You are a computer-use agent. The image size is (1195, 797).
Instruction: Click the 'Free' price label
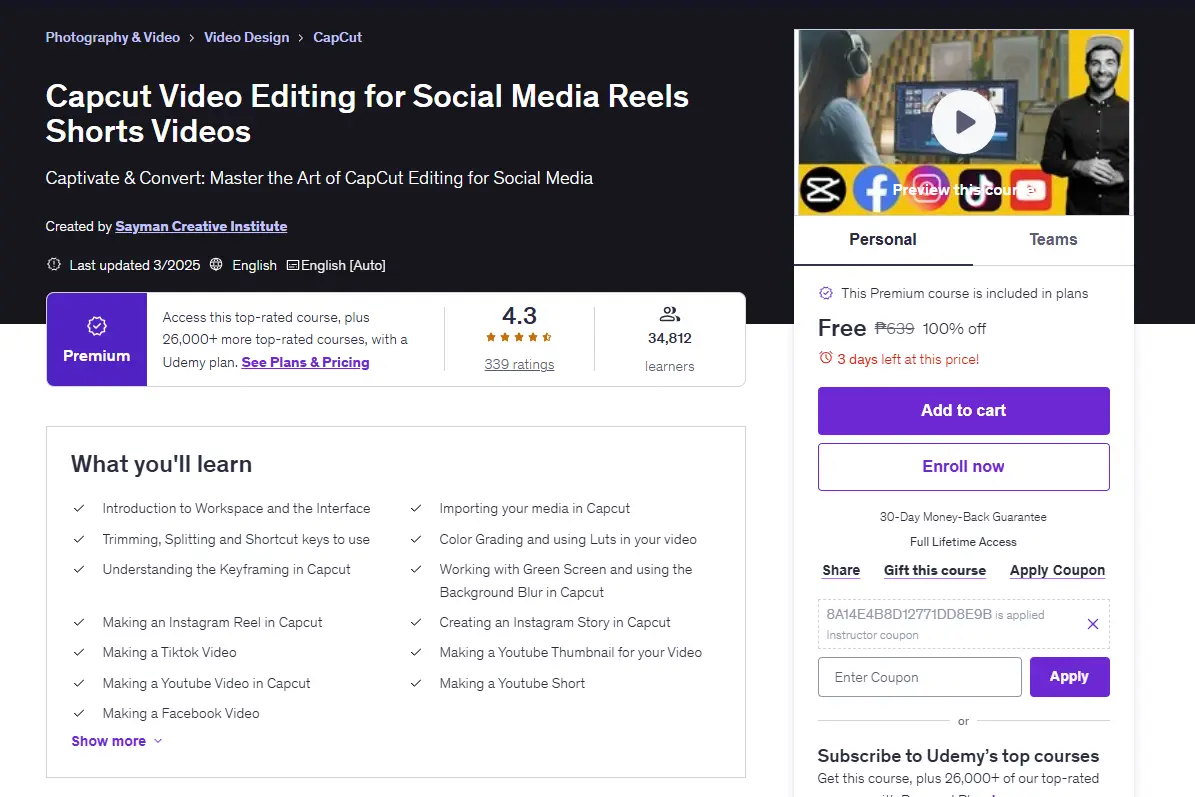[842, 328]
